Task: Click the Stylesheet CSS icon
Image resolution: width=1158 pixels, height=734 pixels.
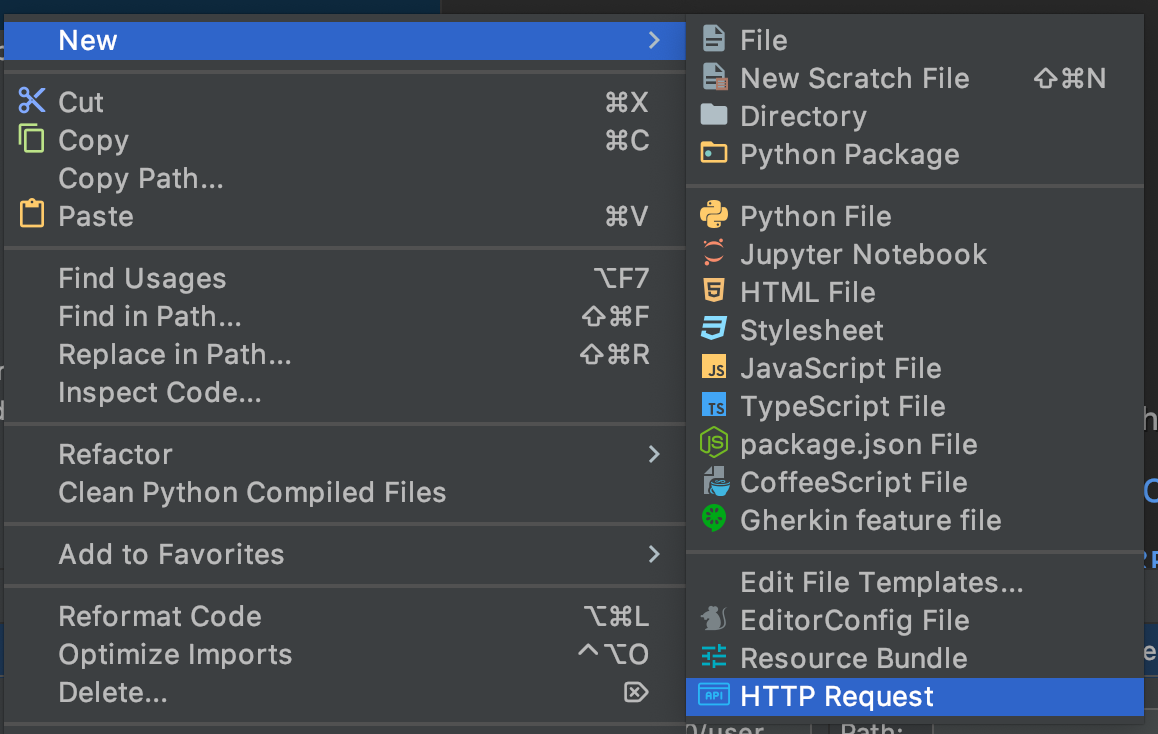Action: pos(713,330)
